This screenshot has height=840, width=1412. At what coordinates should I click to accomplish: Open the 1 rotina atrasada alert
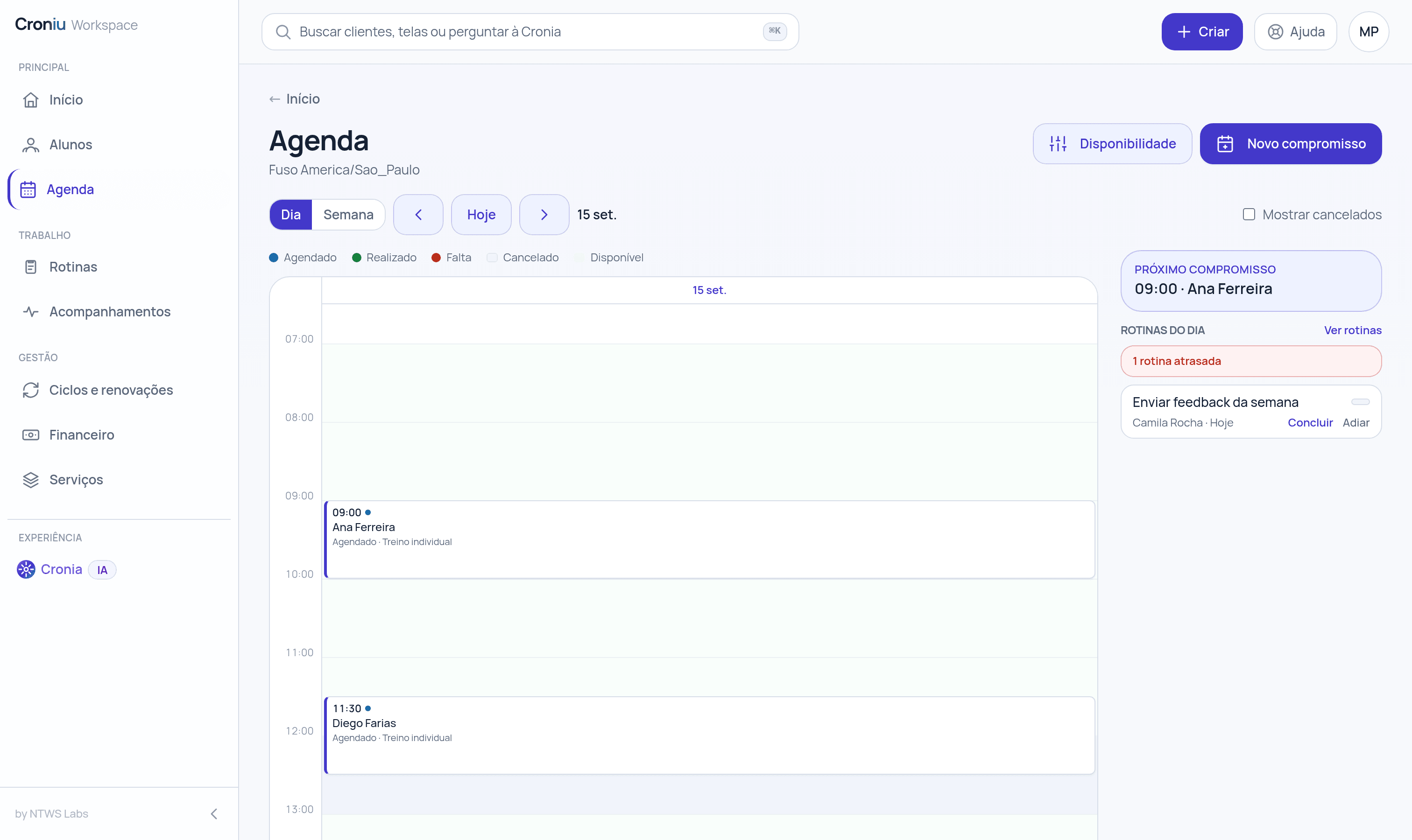tap(1250, 361)
